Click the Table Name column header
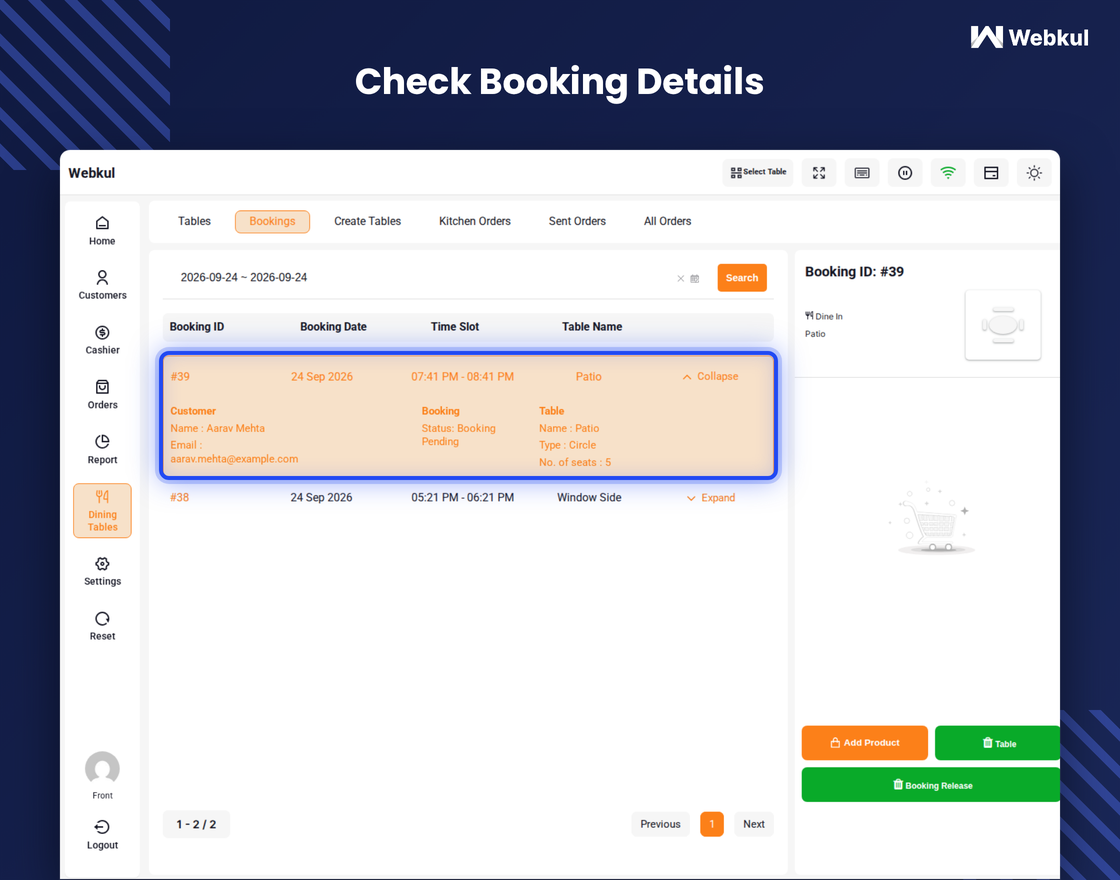This screenshot has width=1120, height=880. 592,326
